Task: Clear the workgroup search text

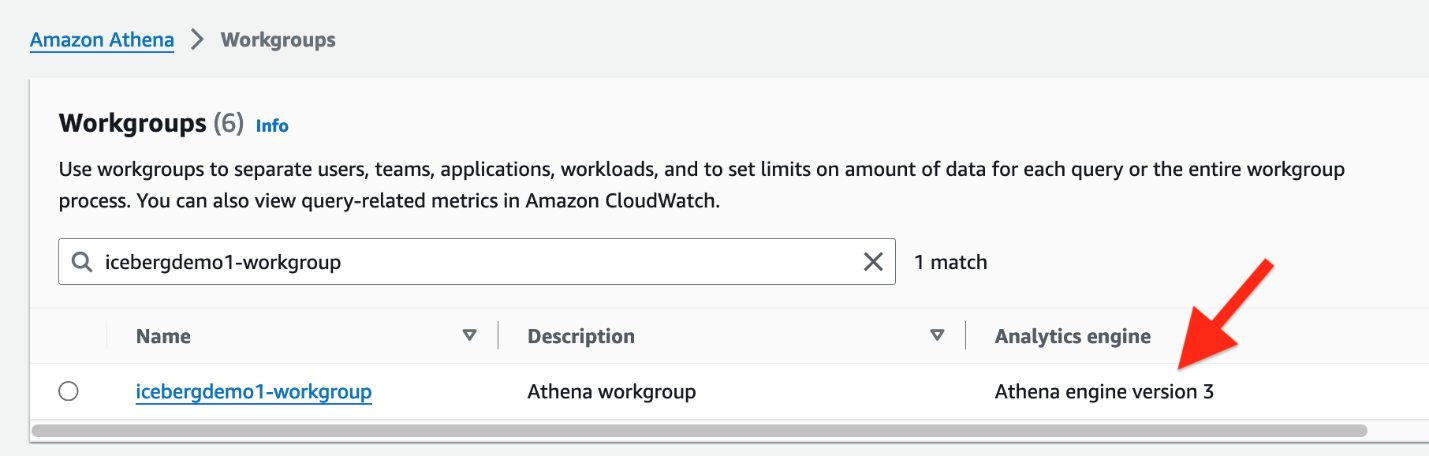Action: click(873, 262)
